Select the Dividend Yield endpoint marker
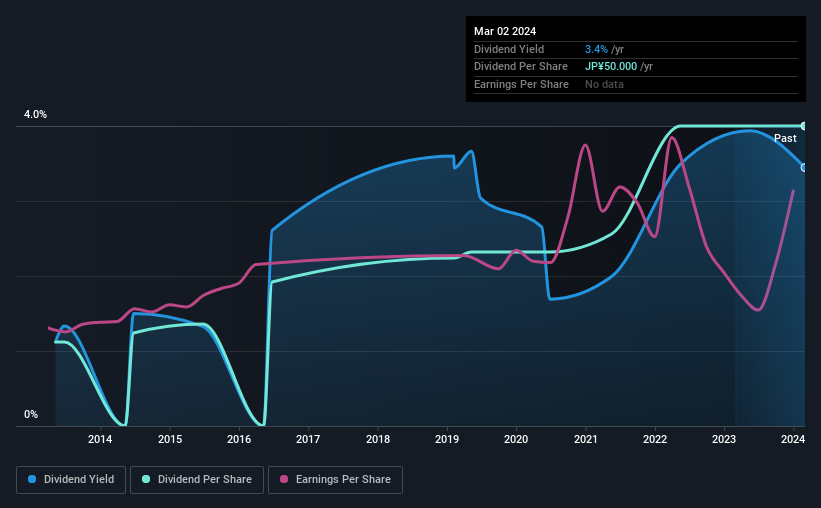The width and height of the screenshot is (821, 508). (x=804, y=168)
